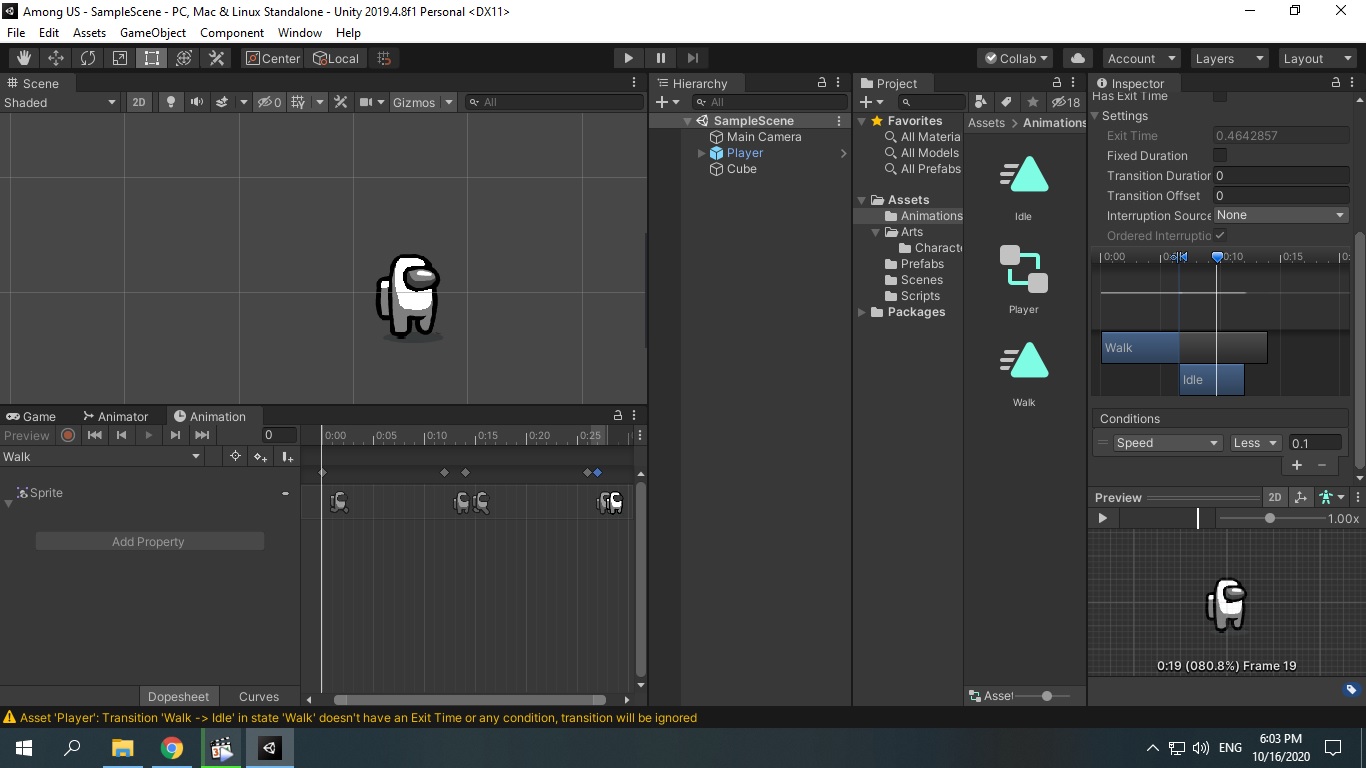
Task: Open Shaded draw mode dropdown
Action: (60, 102)
